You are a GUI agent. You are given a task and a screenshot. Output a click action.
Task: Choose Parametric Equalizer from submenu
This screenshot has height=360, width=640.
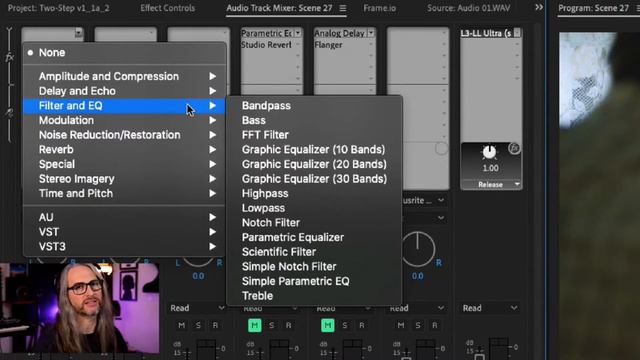click(314, 238)
